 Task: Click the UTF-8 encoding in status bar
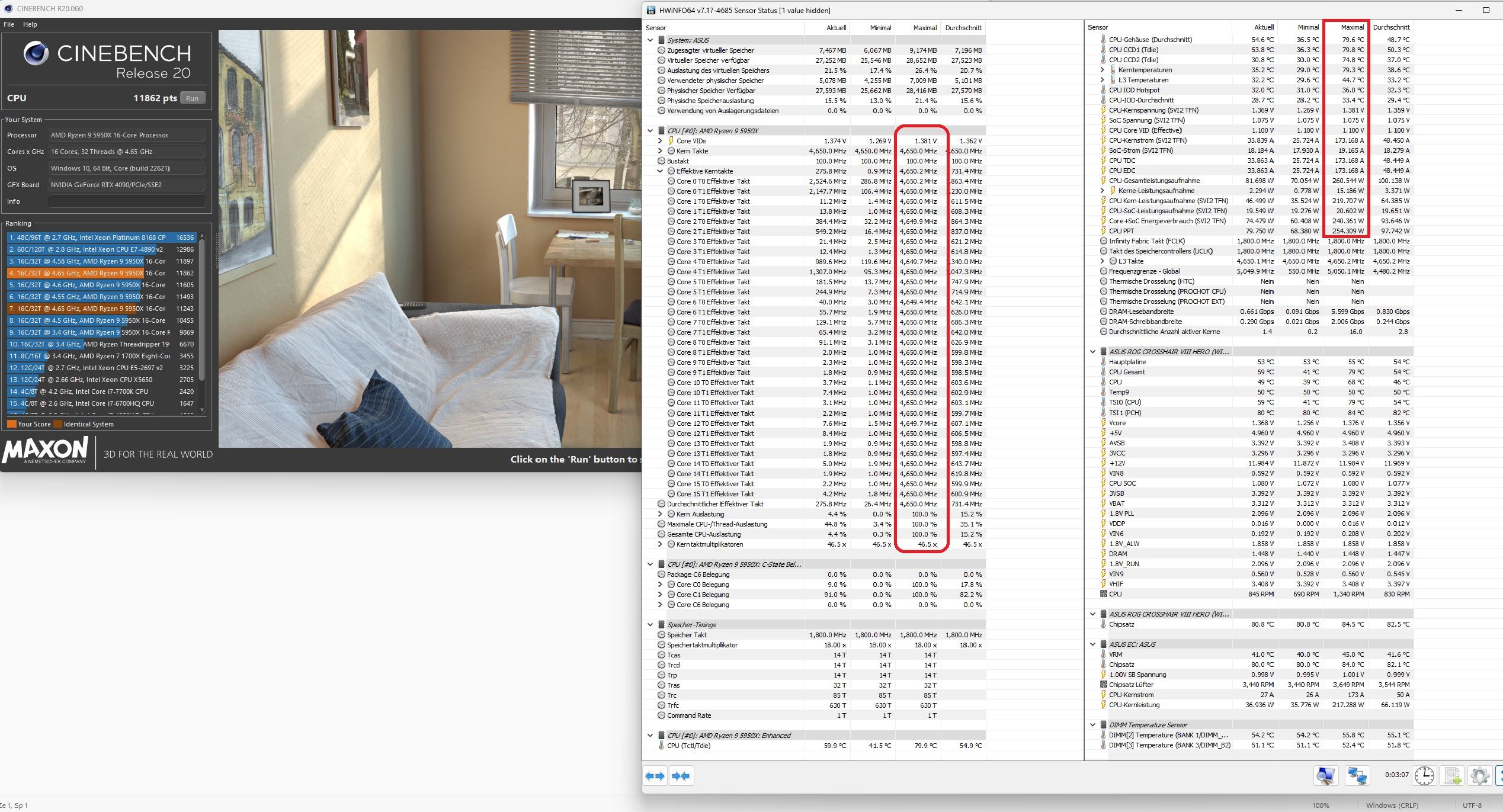(1472, 805)
